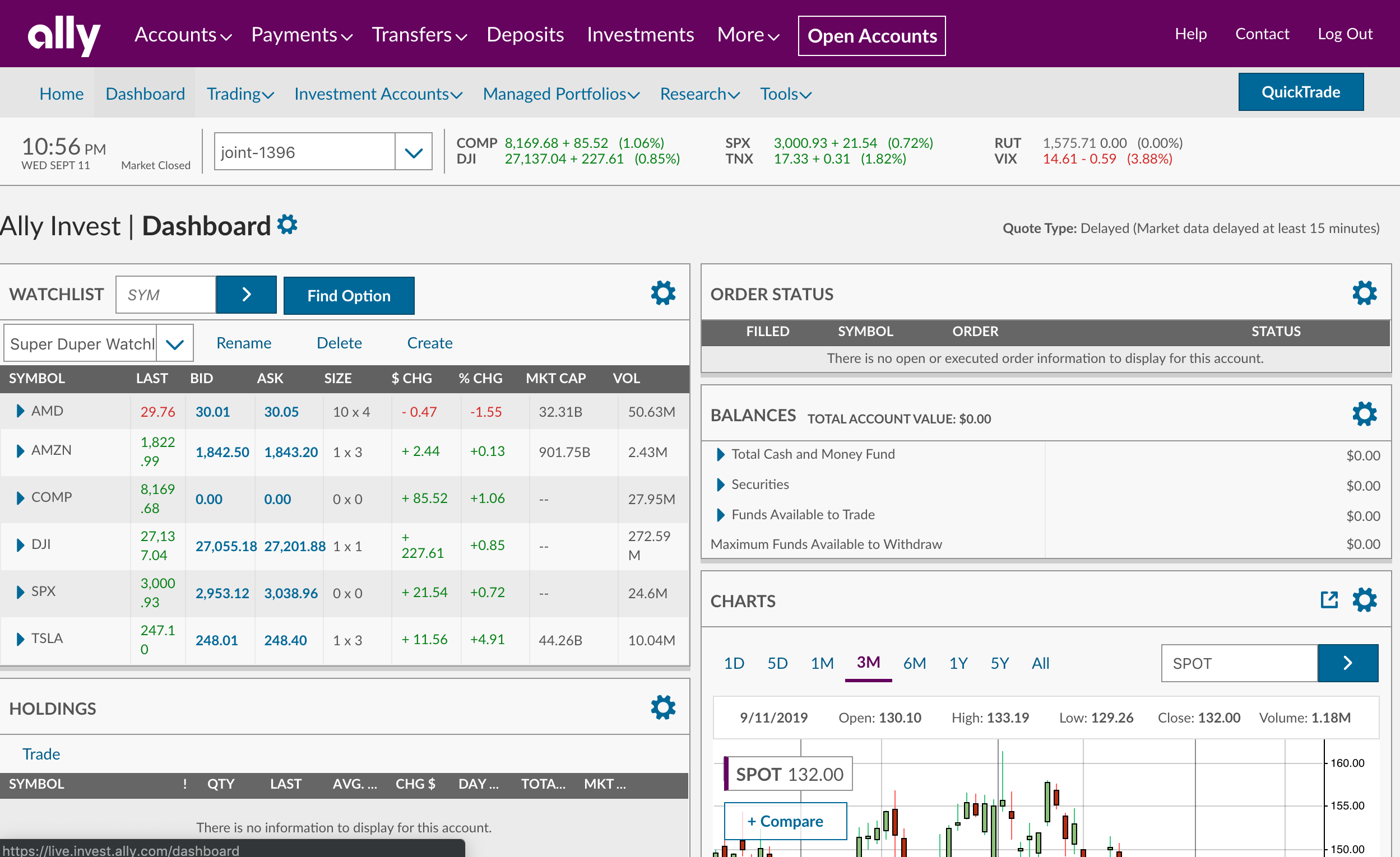The image size is (1400, 857).
Task: Click the QuickTrade button
Action: coord(1300,92)
